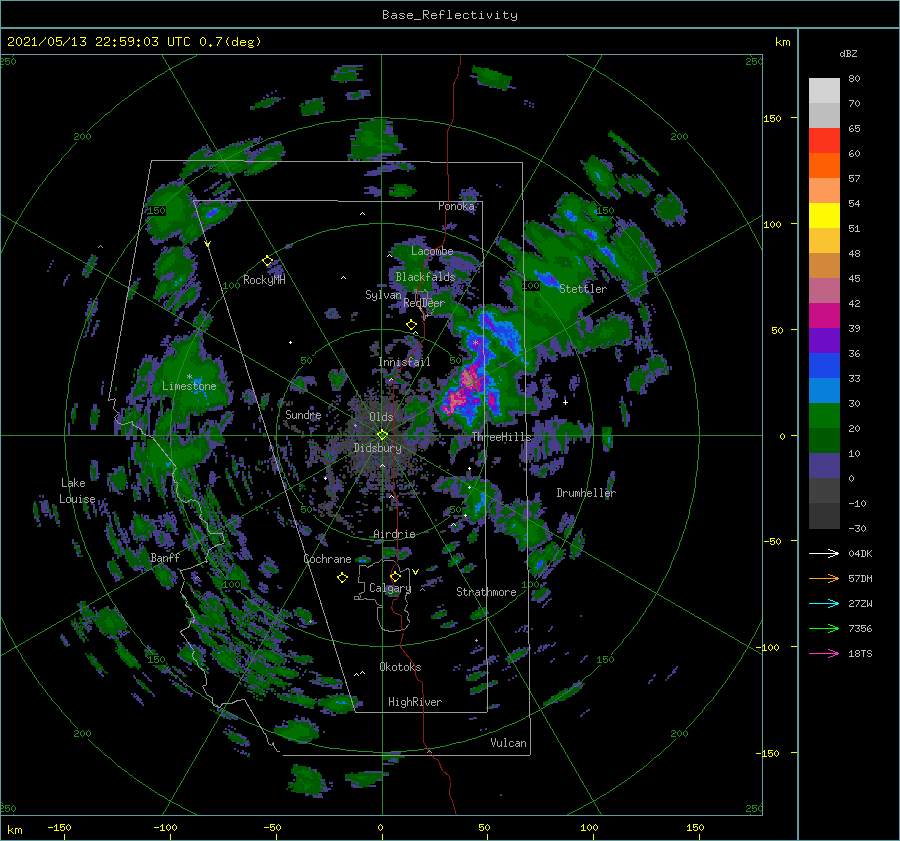Click the Okotoks city label

pyautogui.click(x=400, y=667)
